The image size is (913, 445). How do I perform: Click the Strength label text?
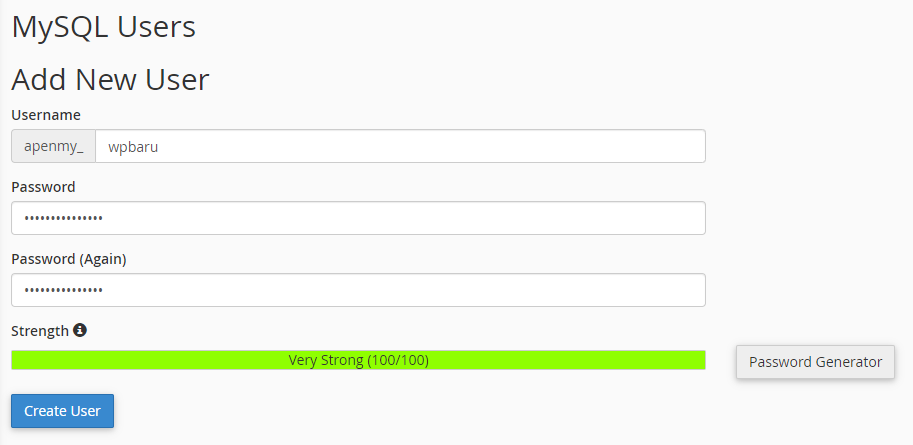pyautogui.click(x=40, y=331)
